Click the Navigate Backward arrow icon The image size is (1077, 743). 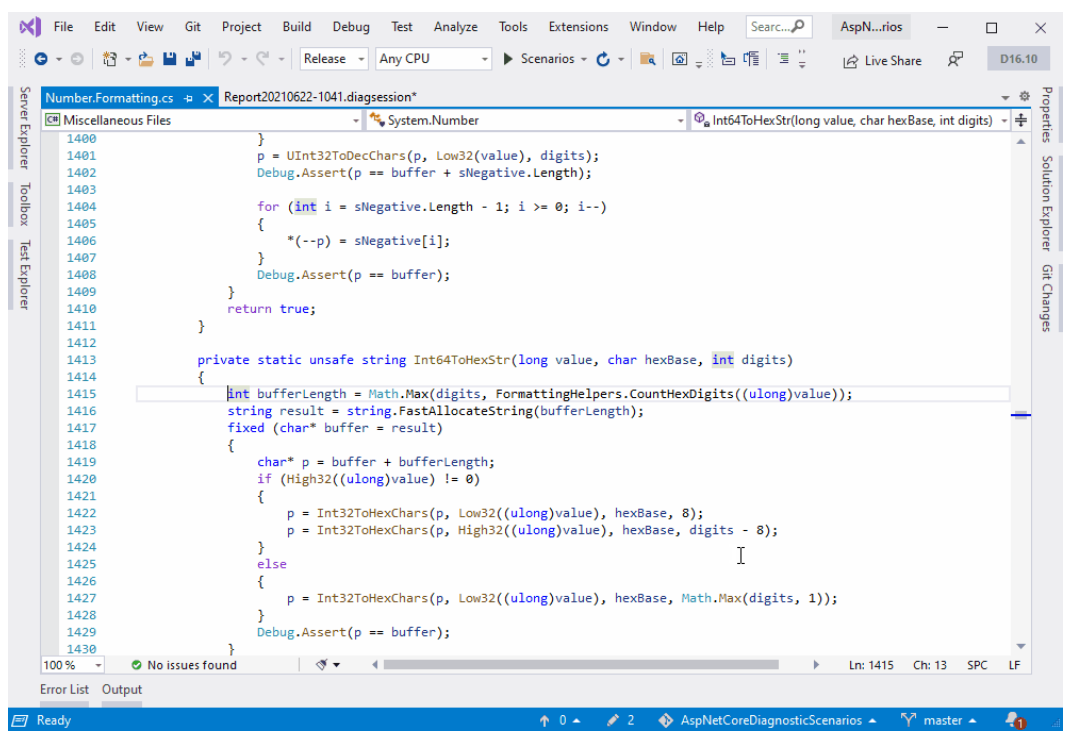[41, 60]
